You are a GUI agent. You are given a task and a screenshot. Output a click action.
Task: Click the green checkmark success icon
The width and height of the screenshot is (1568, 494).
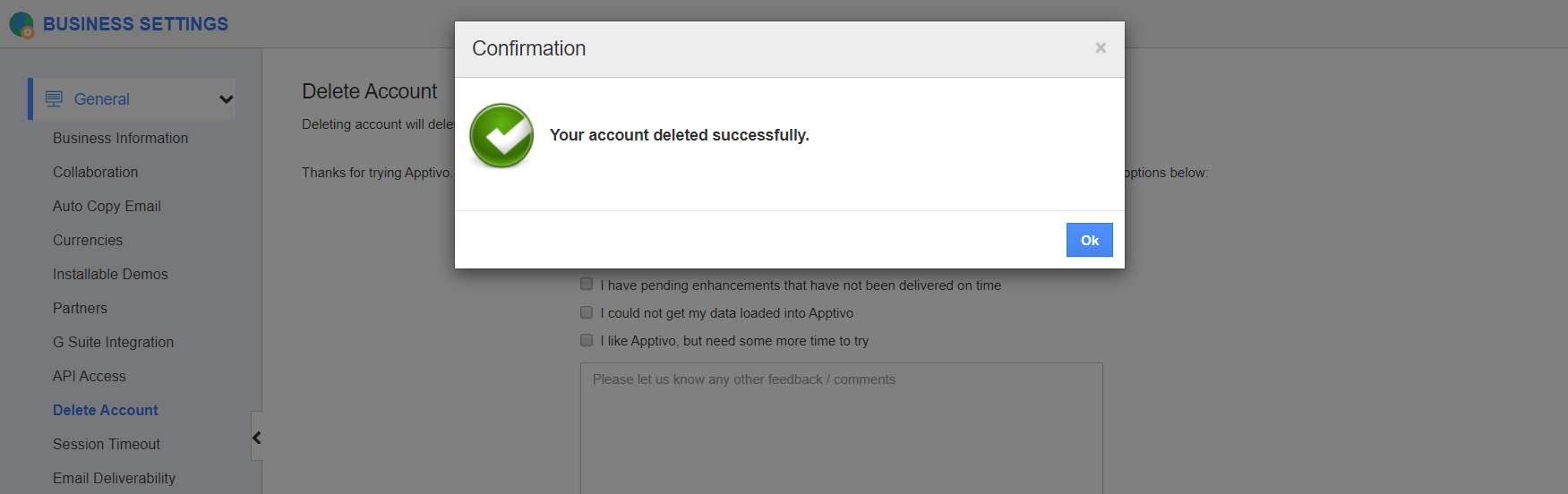tap(501, 135)
